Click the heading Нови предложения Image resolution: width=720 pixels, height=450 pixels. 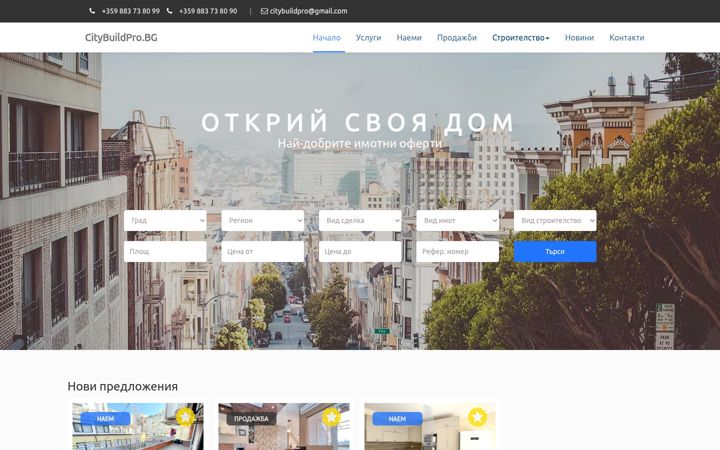click(x=123, y=386)
